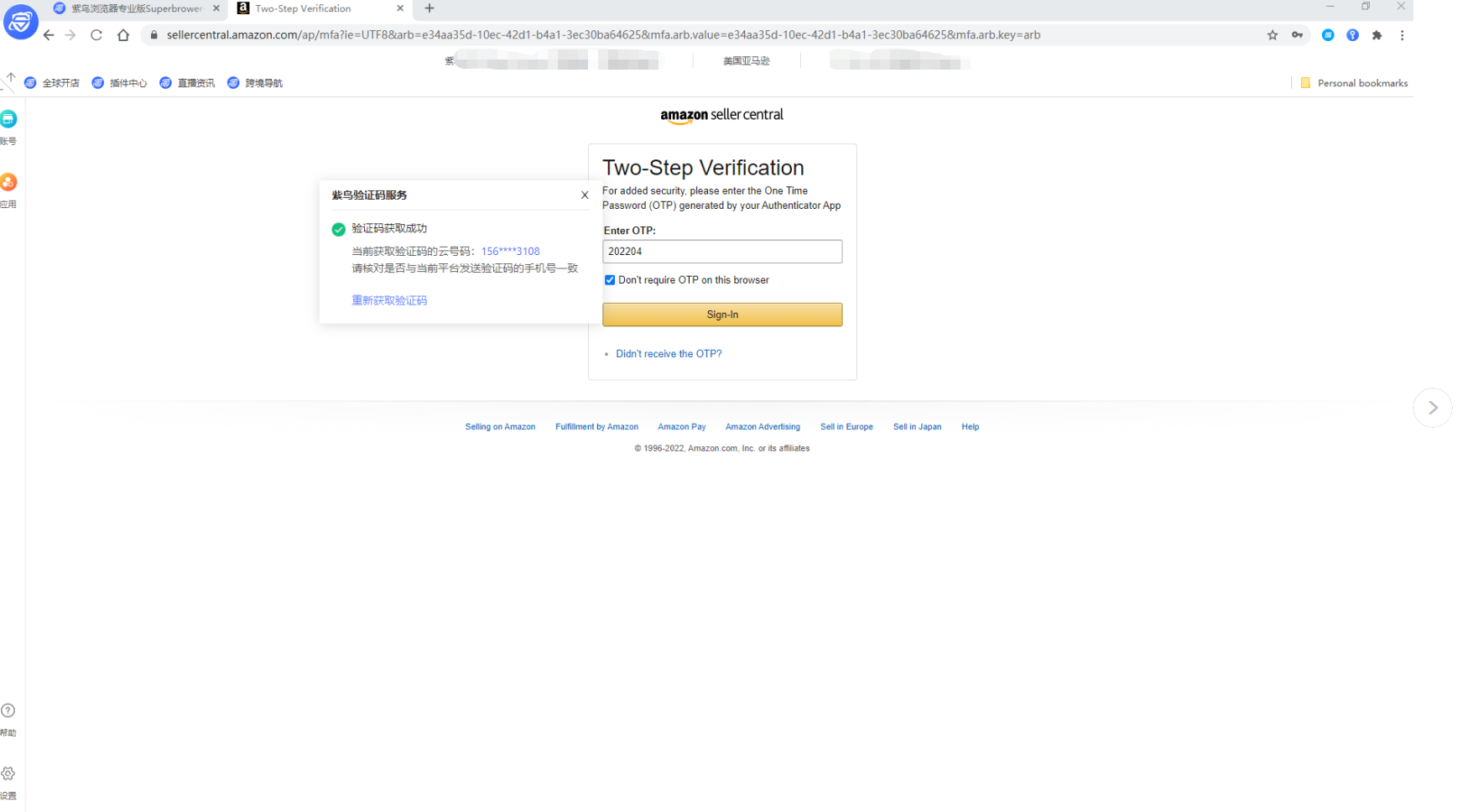1468x812 pixels.
Task: Close the 紫鸟验证码服务 popup
Action: point(585,195)
